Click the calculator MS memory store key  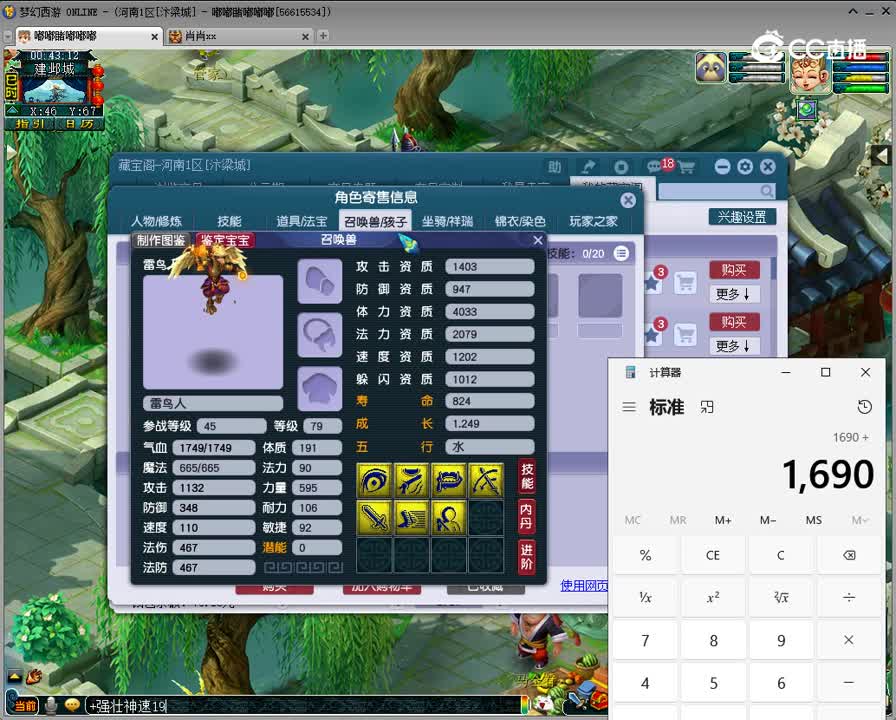(814, 520)
